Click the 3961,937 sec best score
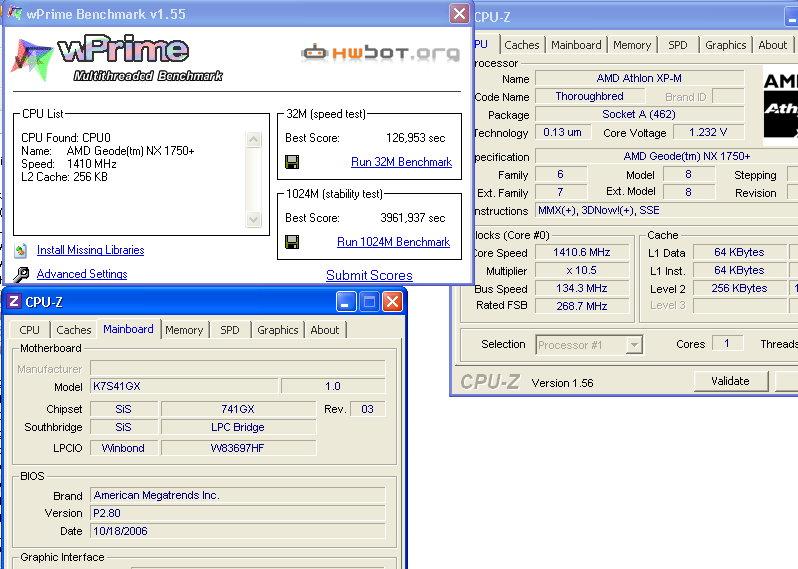The image size is (798, 569). click(413, 218)
